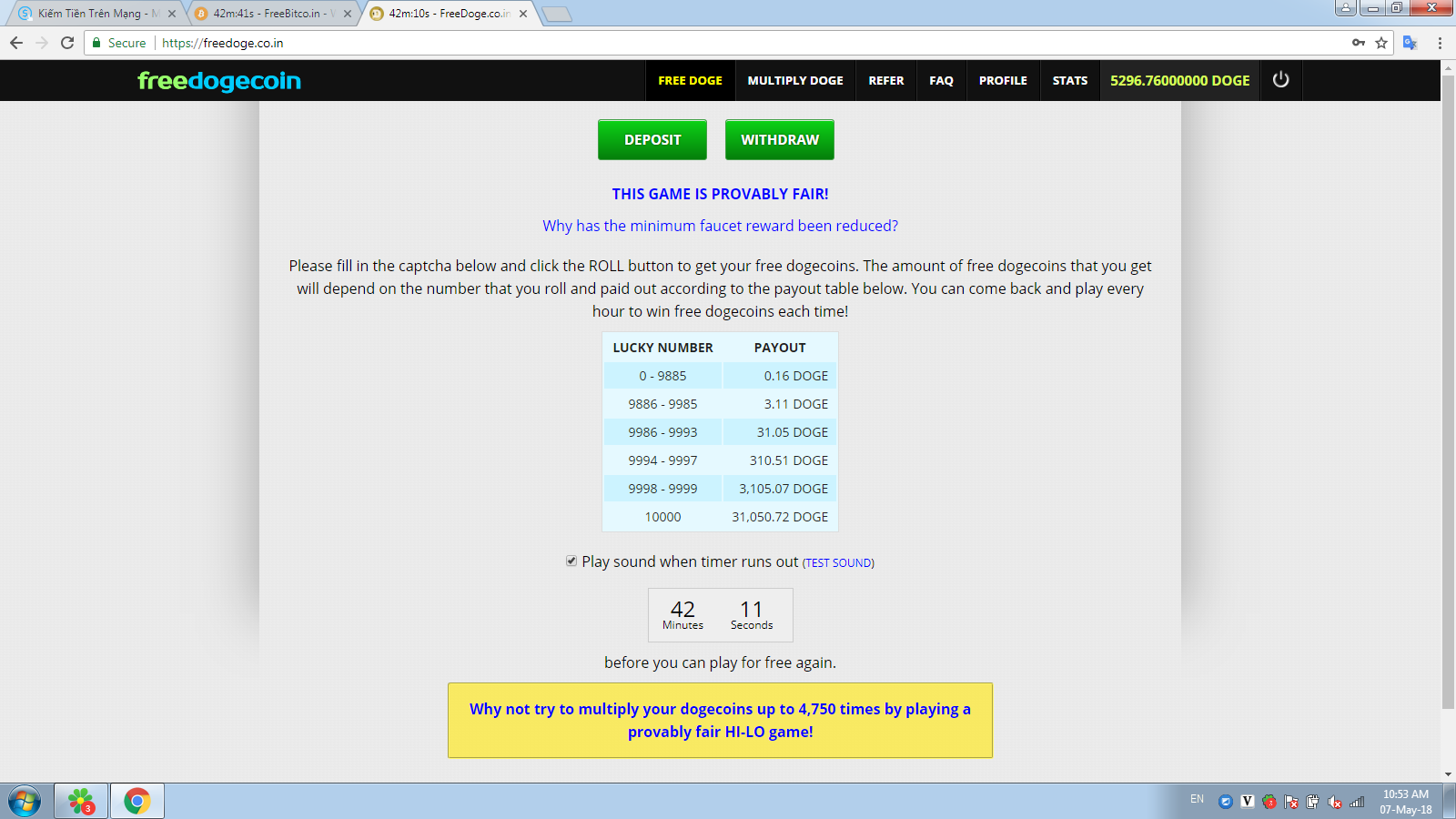Viewport: 1456px width, 819px height.
Task: Open the minimum faucet reward reduced link
Action: click(720, 226)
